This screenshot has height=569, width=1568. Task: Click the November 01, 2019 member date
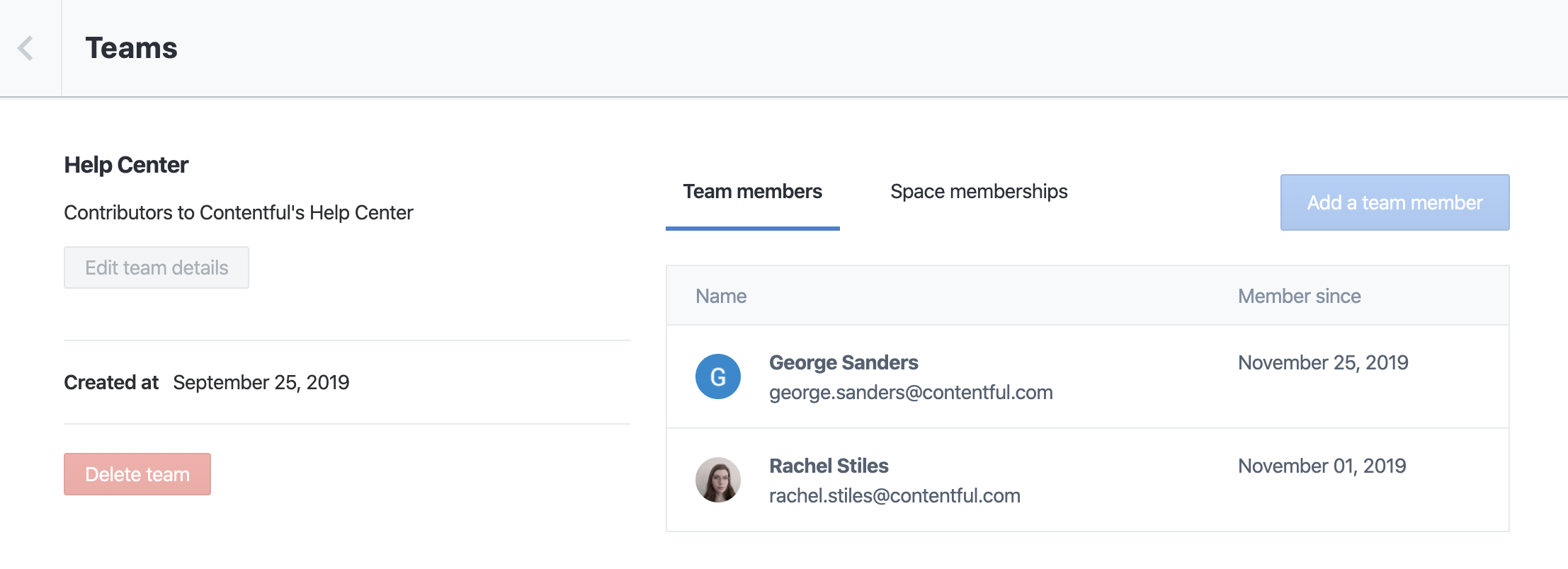point(1322,466)
